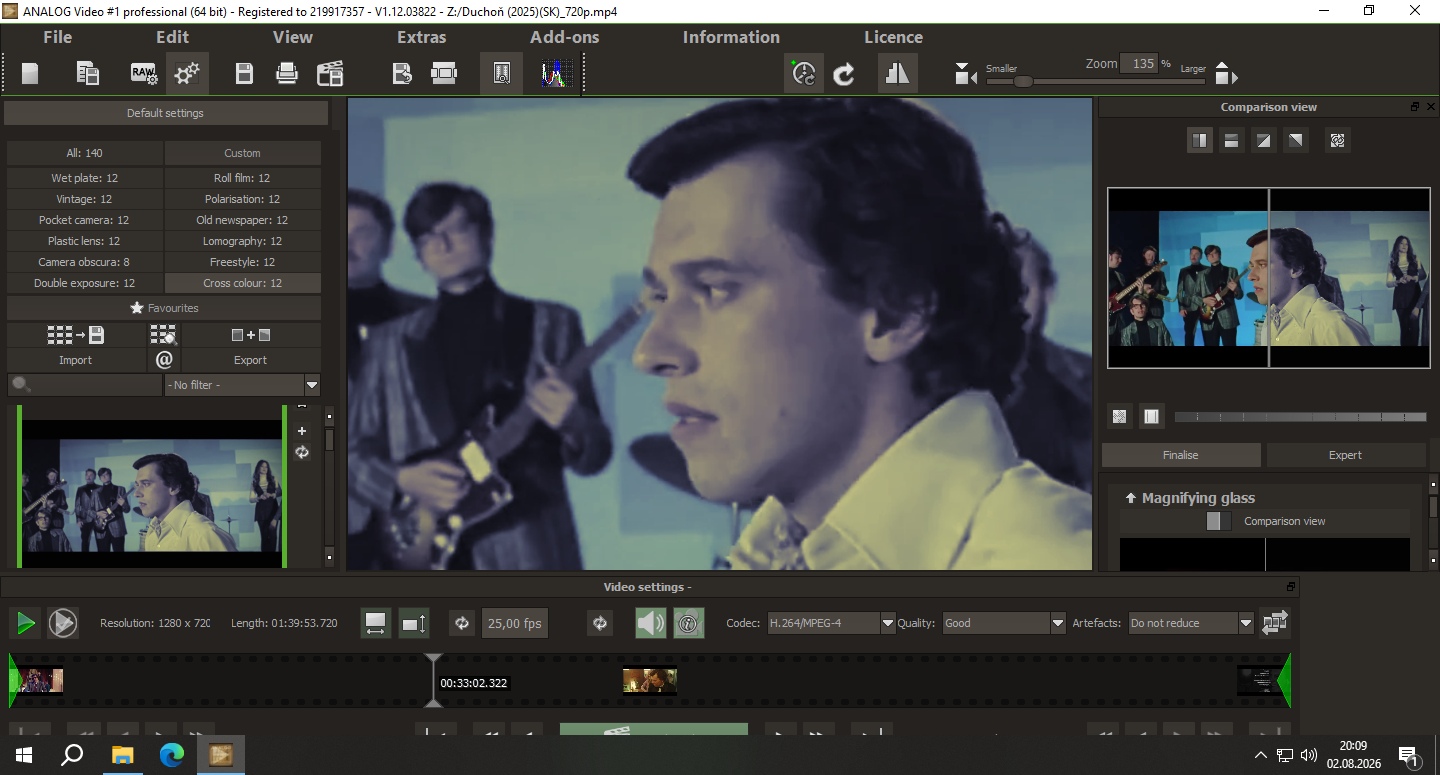Click the floppy disk save icon

244,73
